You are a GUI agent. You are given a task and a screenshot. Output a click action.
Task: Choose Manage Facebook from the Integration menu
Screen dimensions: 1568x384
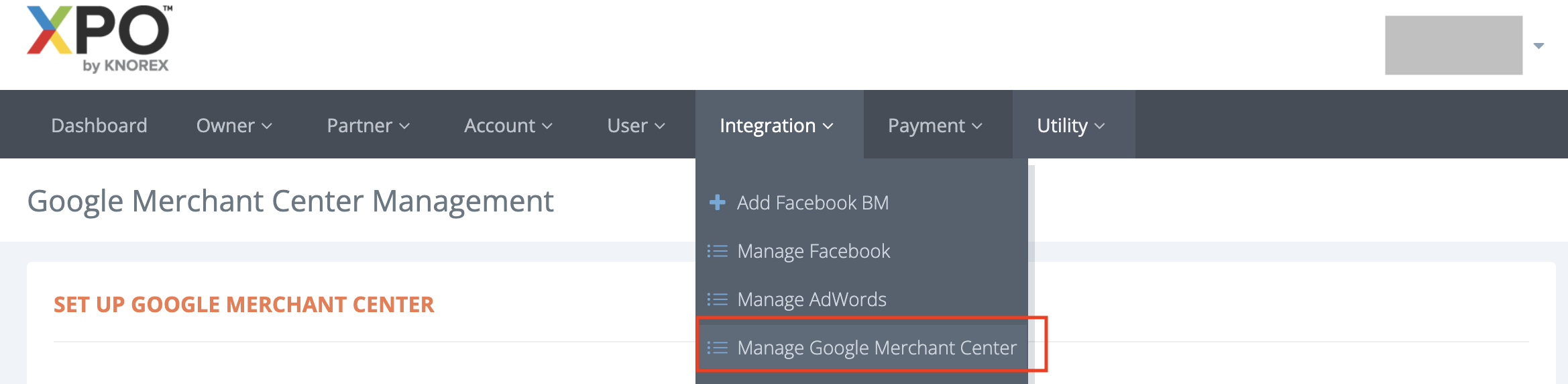813,251
